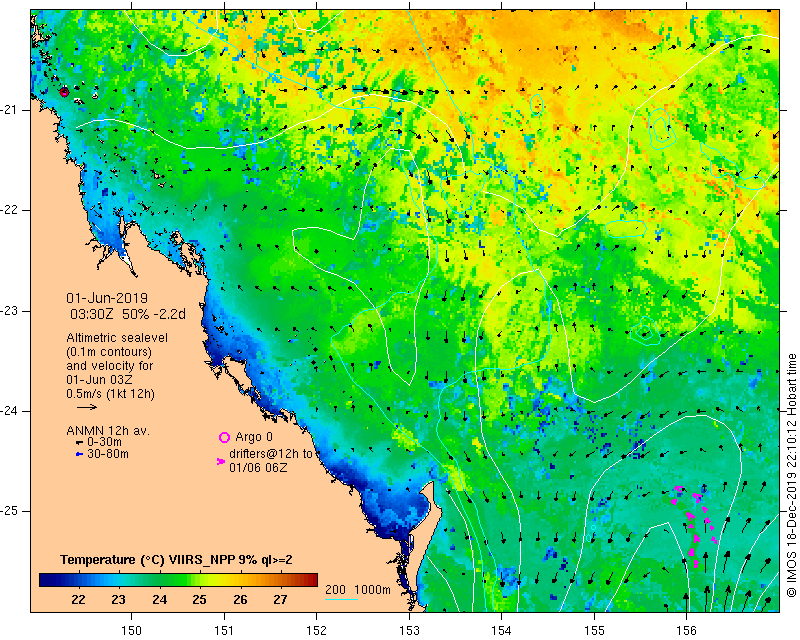Click the '200 1000m' isobath label
The height and width of the screenshot is (640, 800).
click(x=358, y=589)
